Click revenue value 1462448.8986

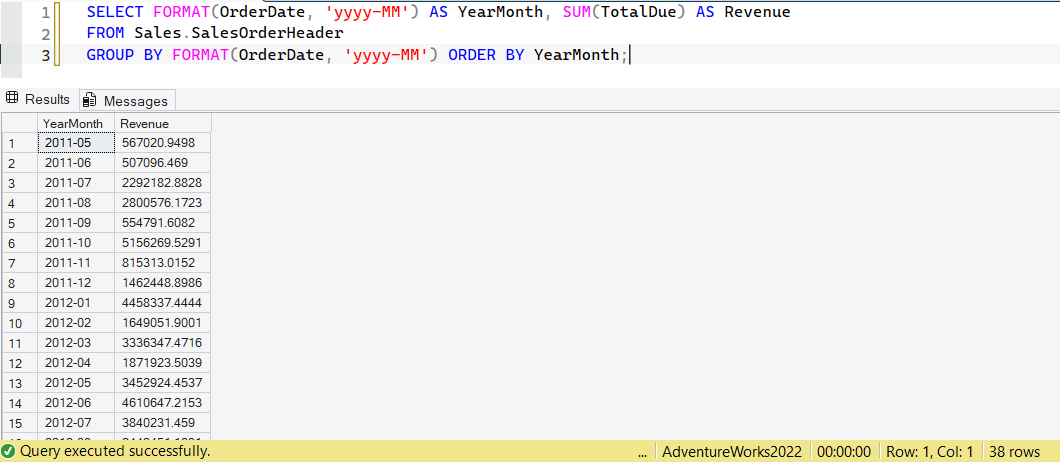[x=162, y=282]
